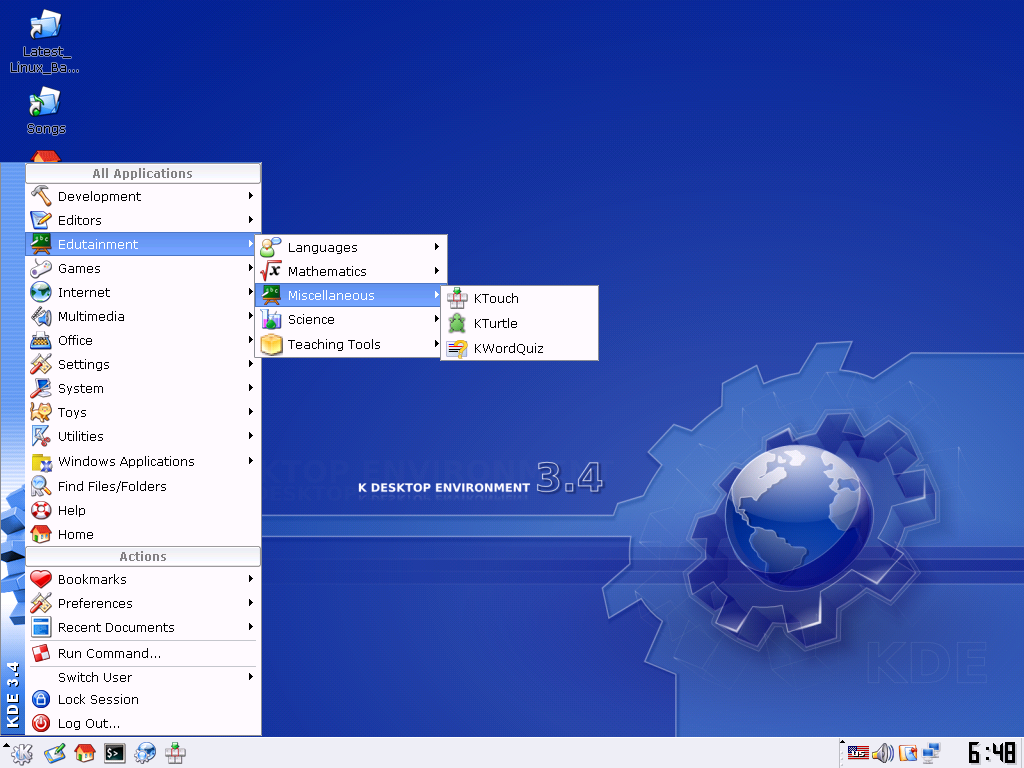Viewport: 1024px width, 768px height.
Task: Click the panel hide arrow at left
Action: tap(5, 745)
